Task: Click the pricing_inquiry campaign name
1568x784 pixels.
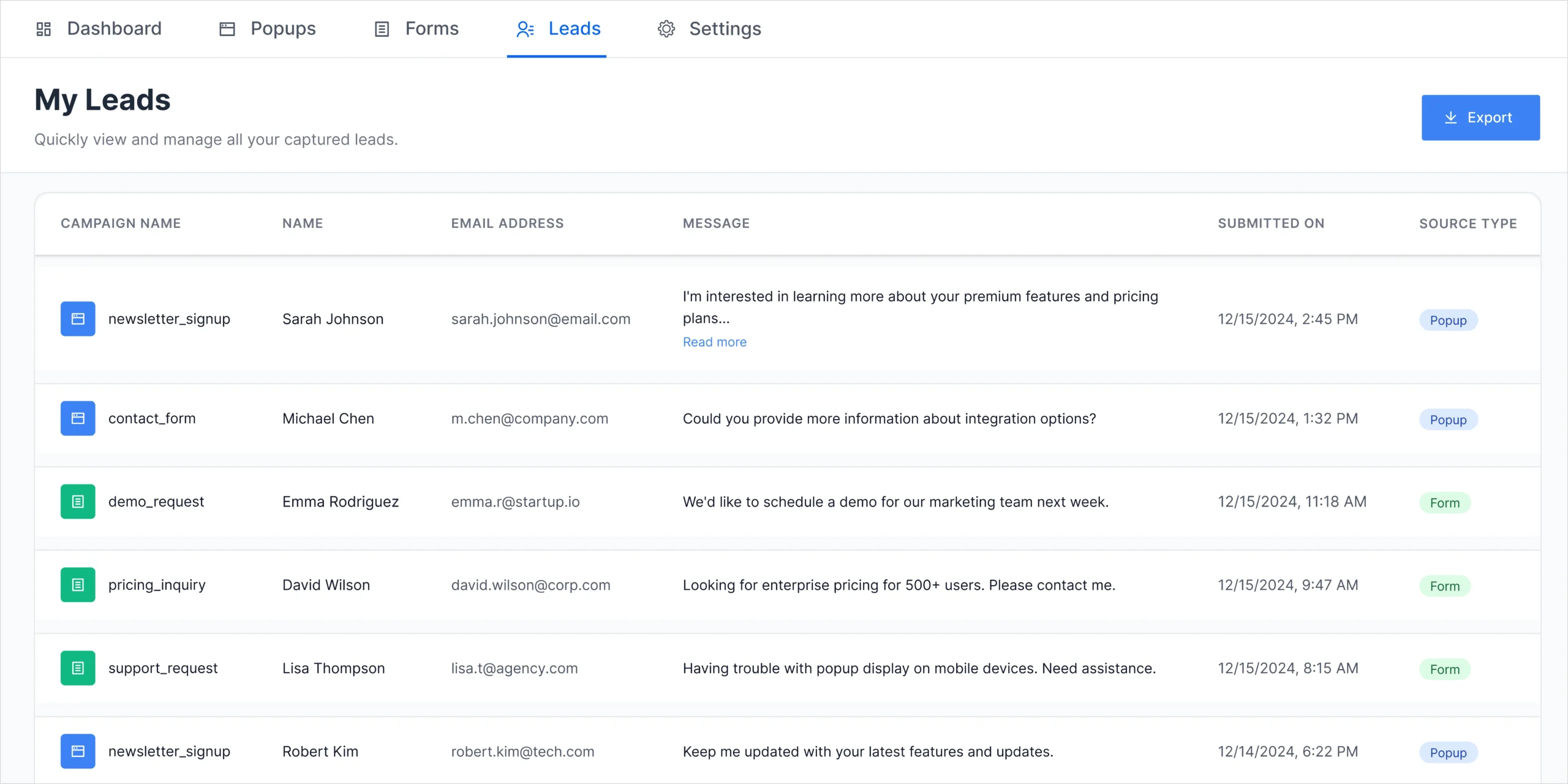Action: coord(157,585)
